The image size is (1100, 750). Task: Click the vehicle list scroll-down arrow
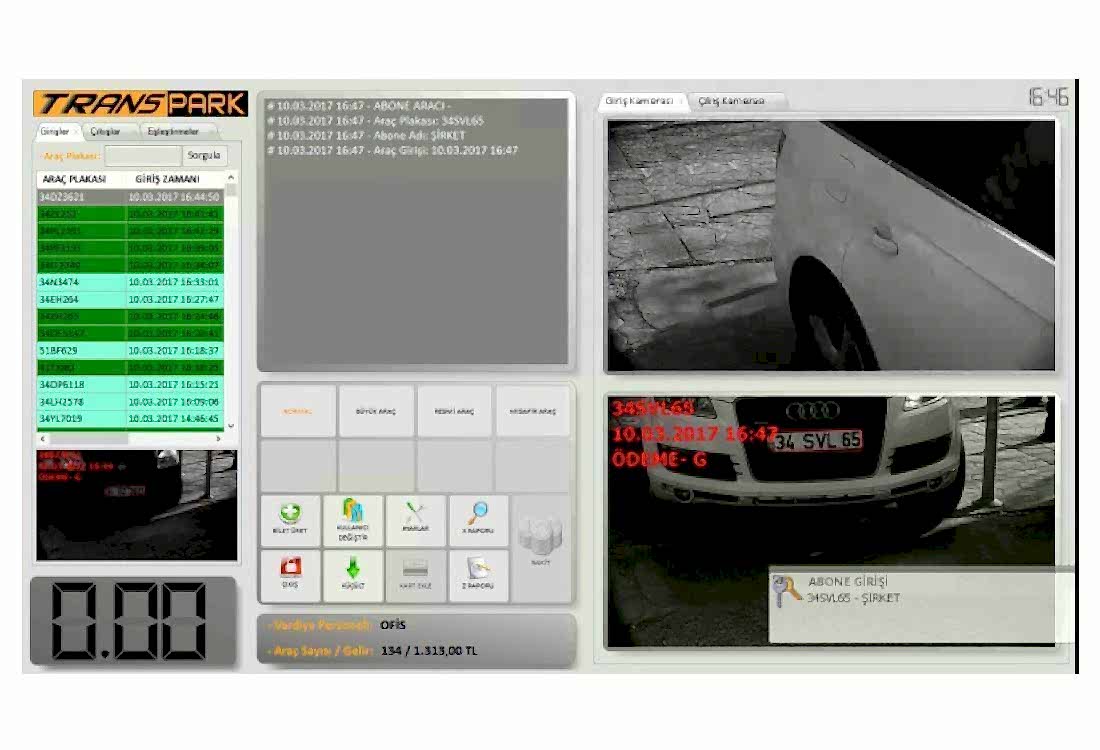point(231,425)
